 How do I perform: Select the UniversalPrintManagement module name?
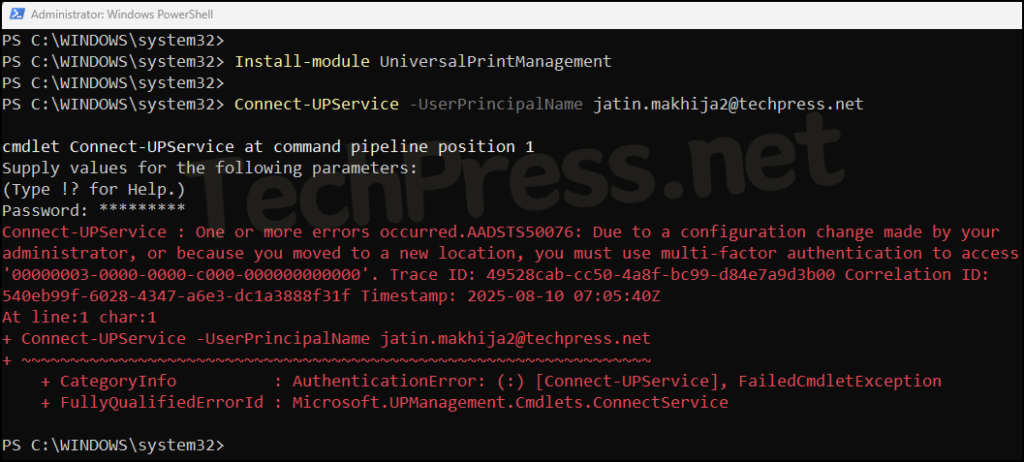coord(496,61)
